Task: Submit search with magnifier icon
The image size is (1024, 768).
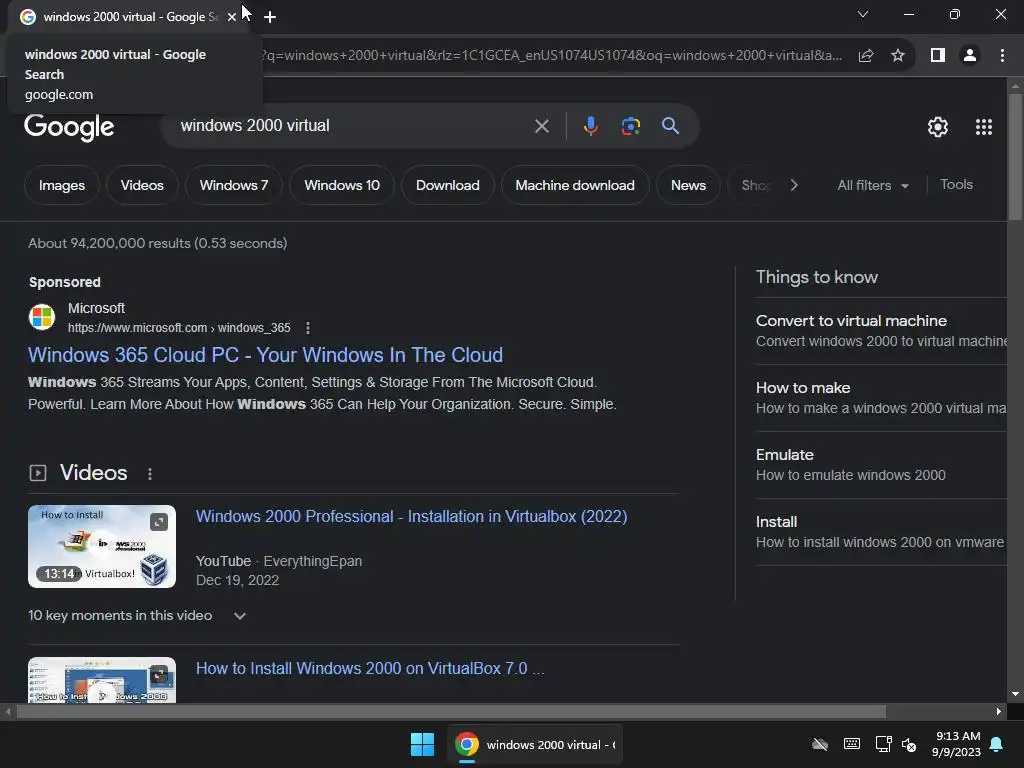Action: pyautogui.click(x=670, y=126)
